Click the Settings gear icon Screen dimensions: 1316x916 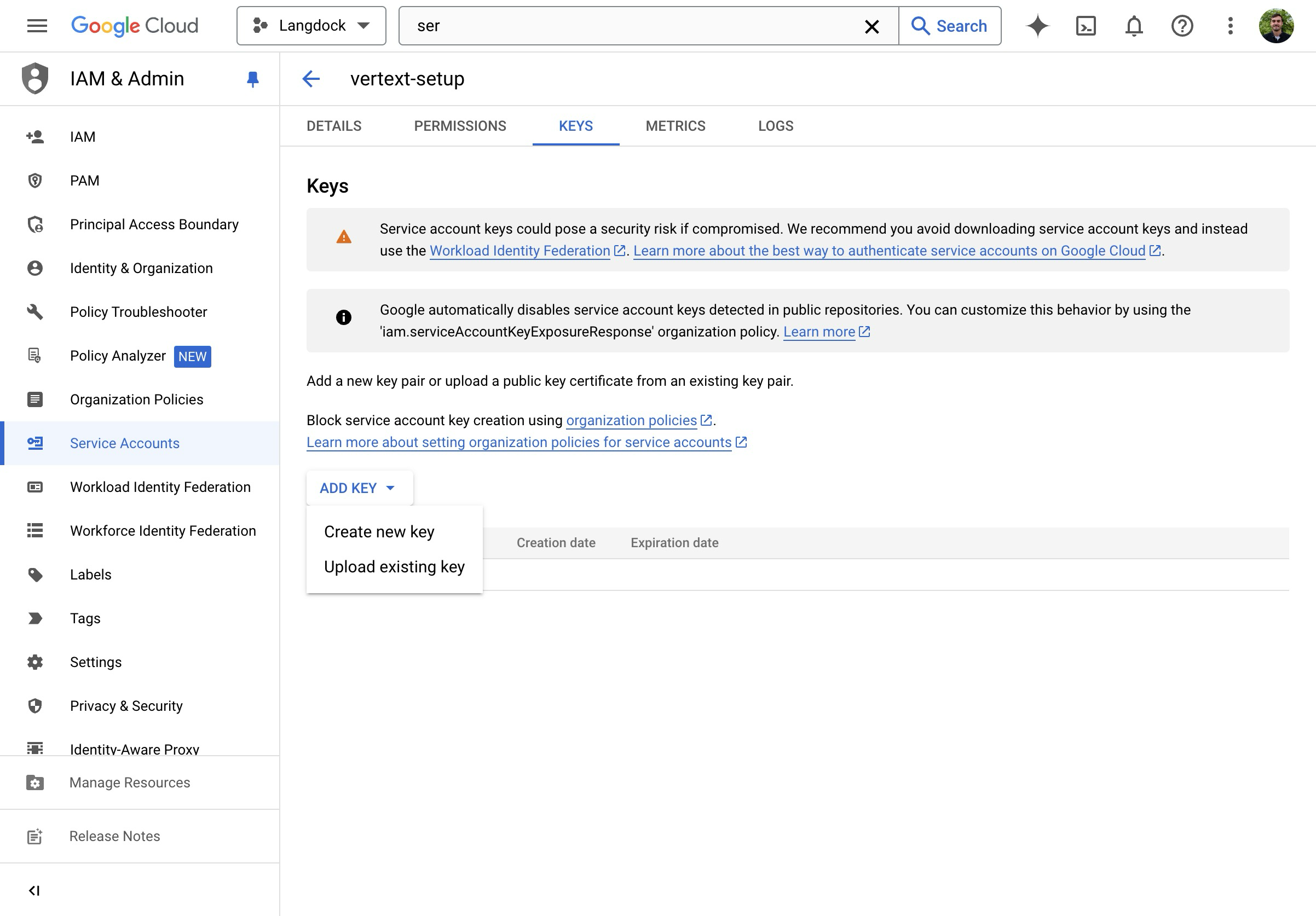35,662
